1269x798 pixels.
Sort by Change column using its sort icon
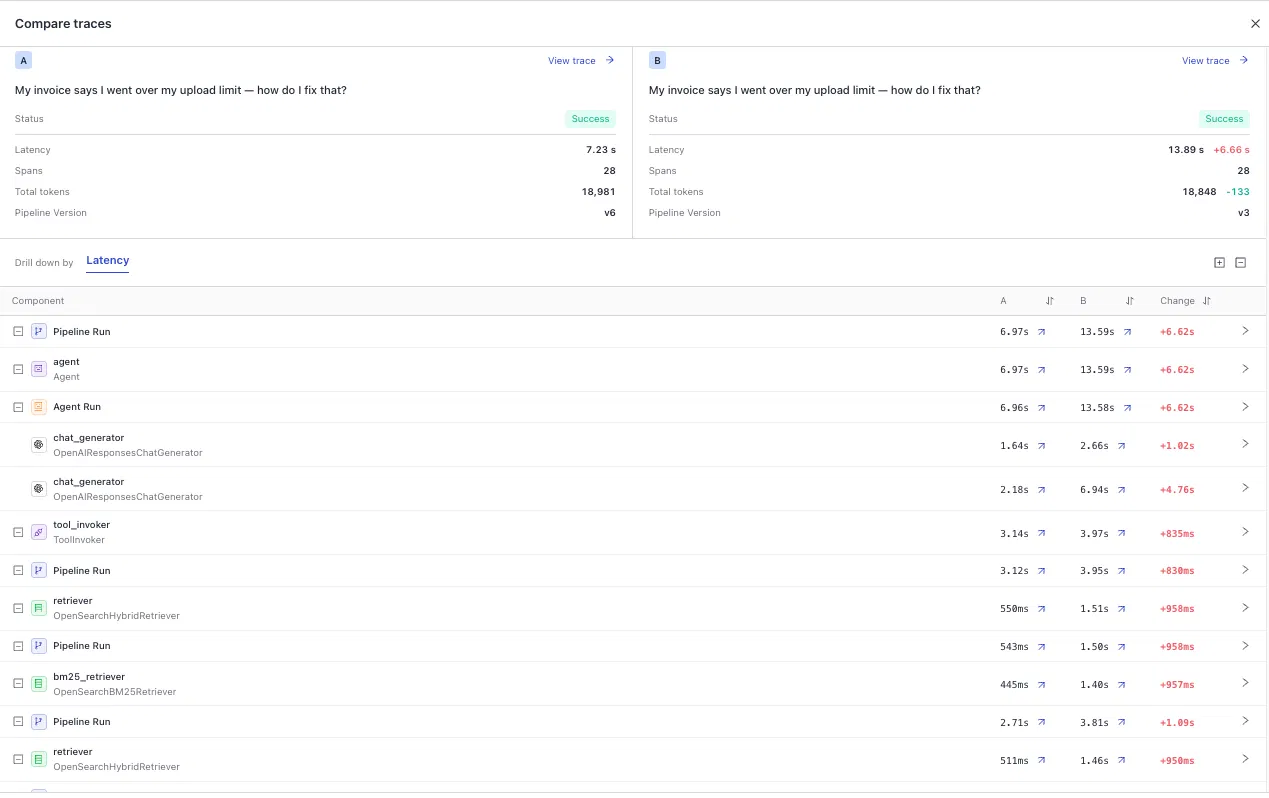pos(1207,301)
